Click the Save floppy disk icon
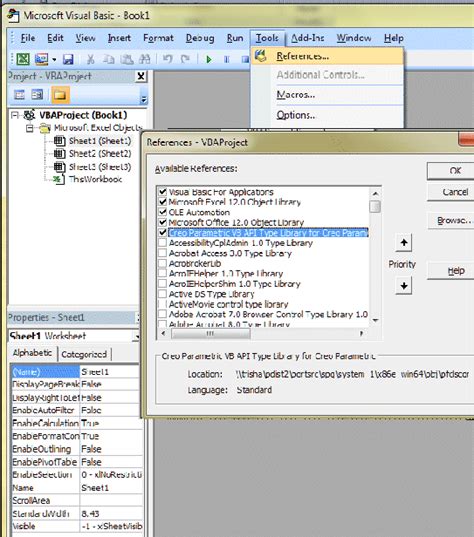The height and width of the screenshot is (537, 474). [68, 59]
